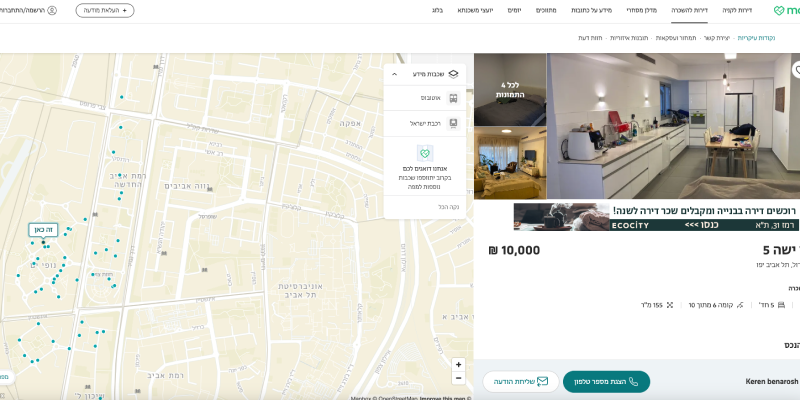
Task: Open the user profile icon for login
Action: click(52, 10)
